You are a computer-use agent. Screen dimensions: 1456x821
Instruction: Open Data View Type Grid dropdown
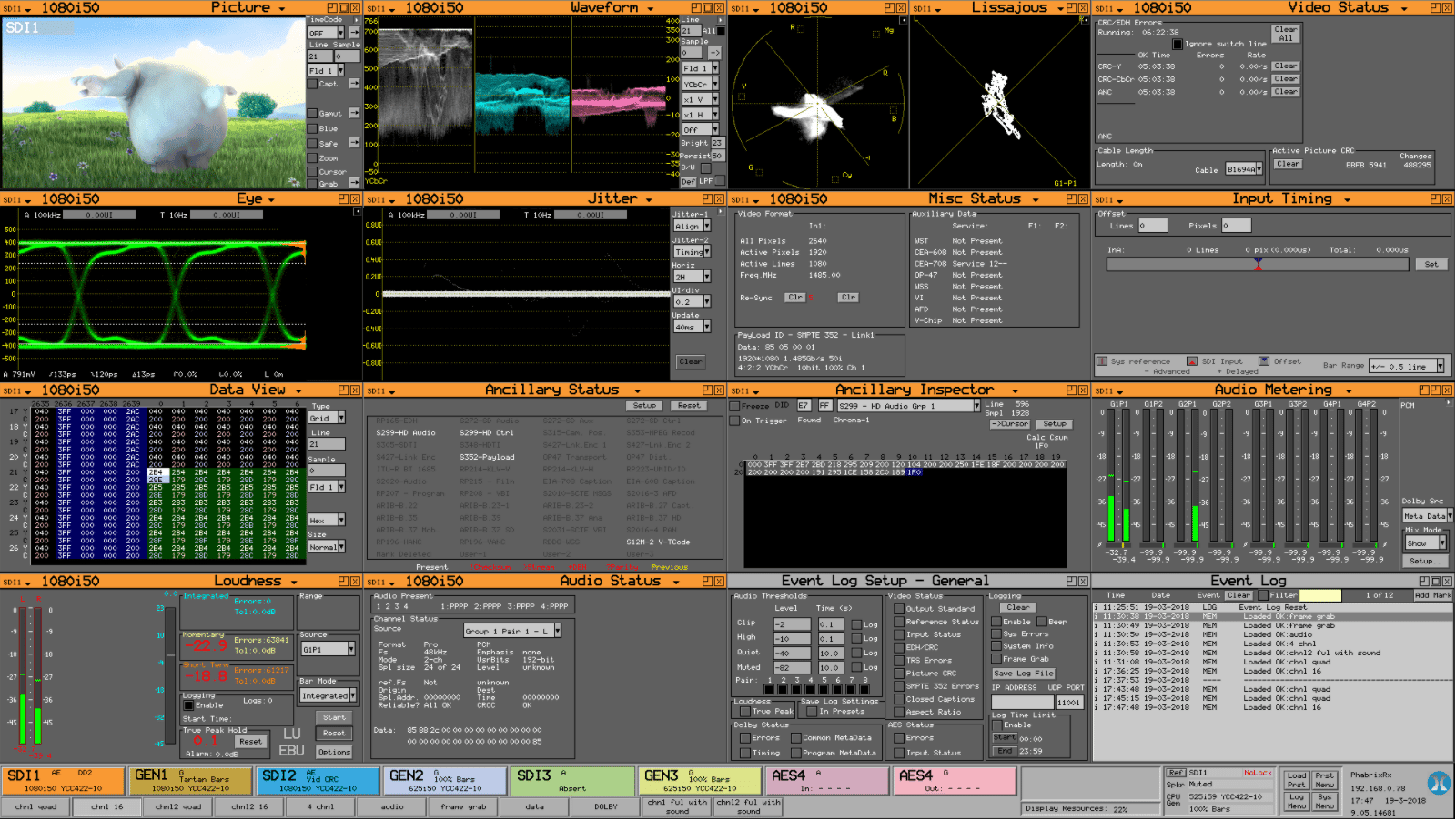(327, 418)
